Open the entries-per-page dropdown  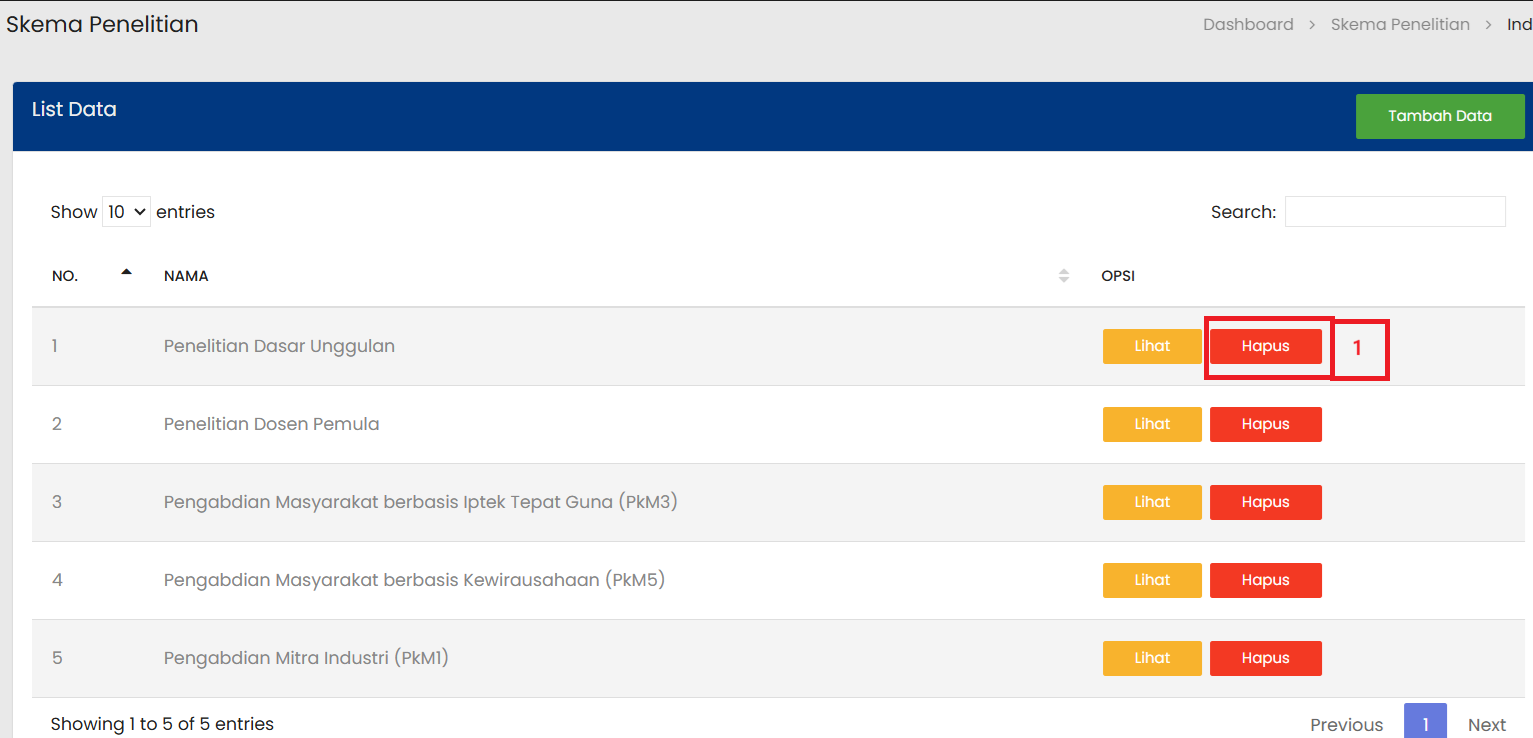126,212
